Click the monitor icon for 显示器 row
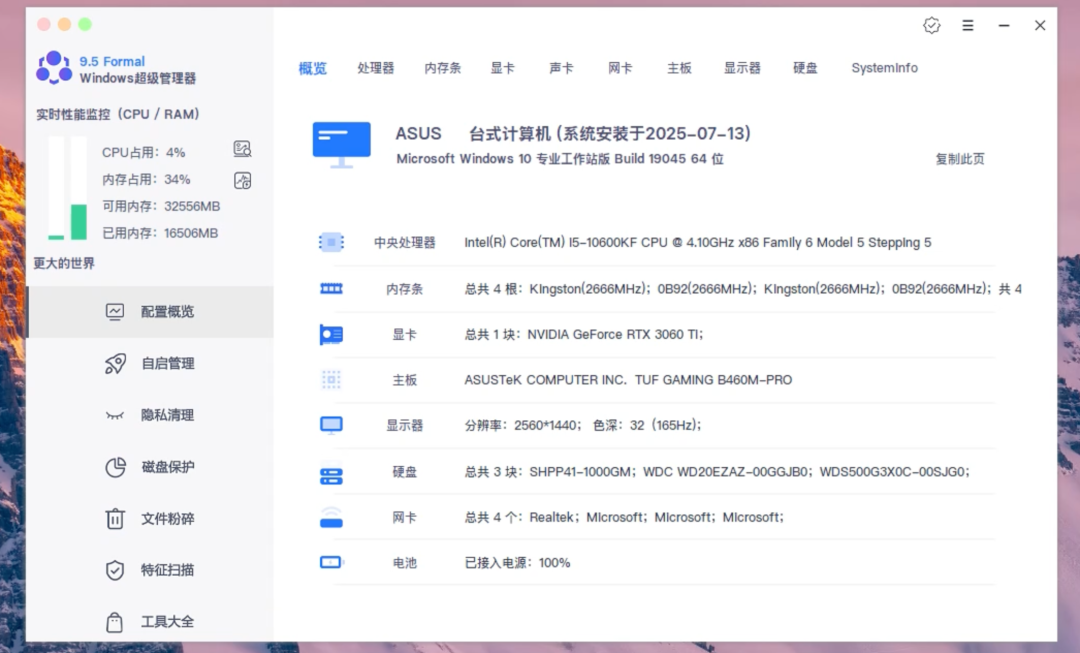 (x=331, y=425)
